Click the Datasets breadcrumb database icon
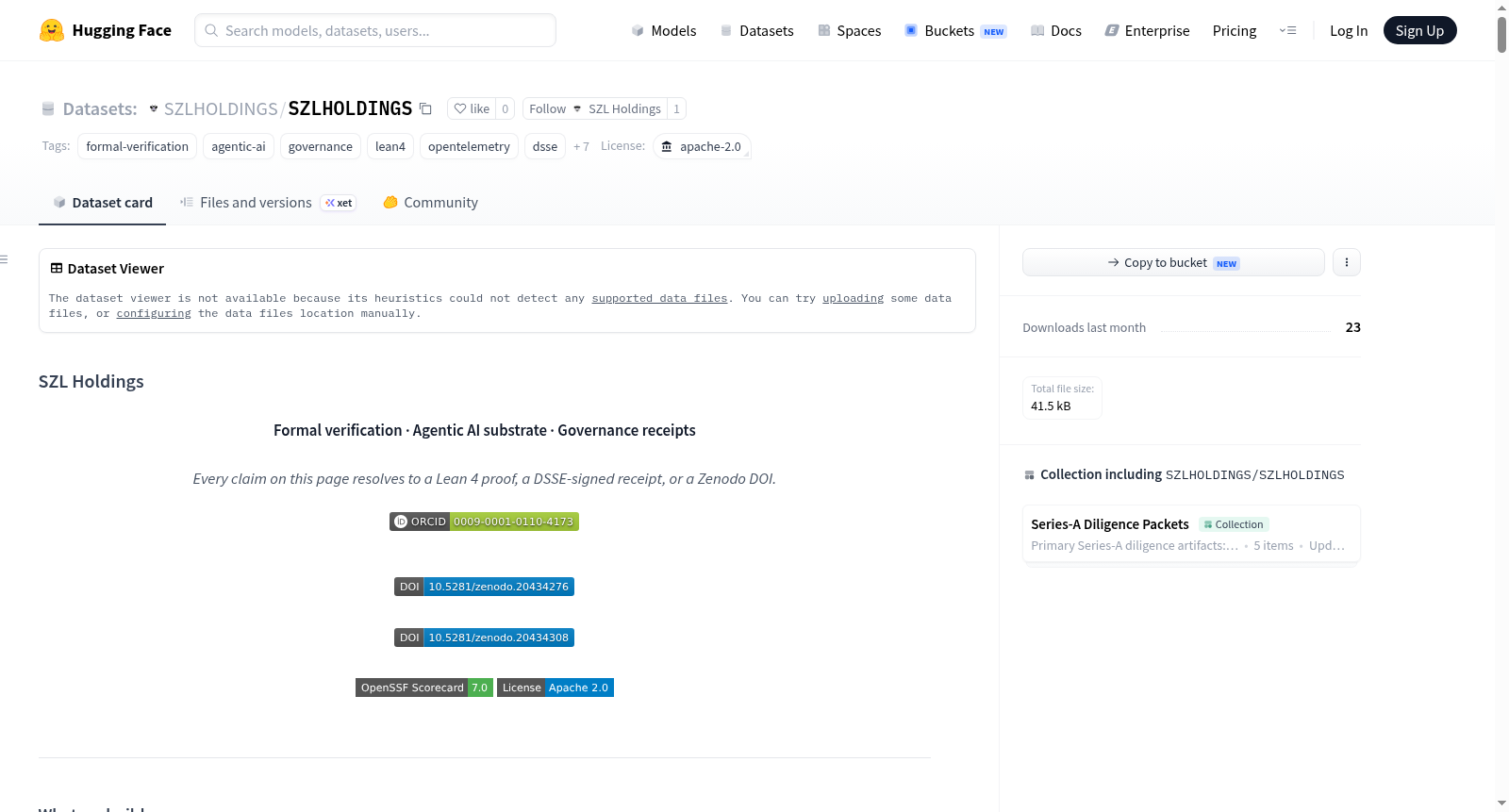 (48, 108)
